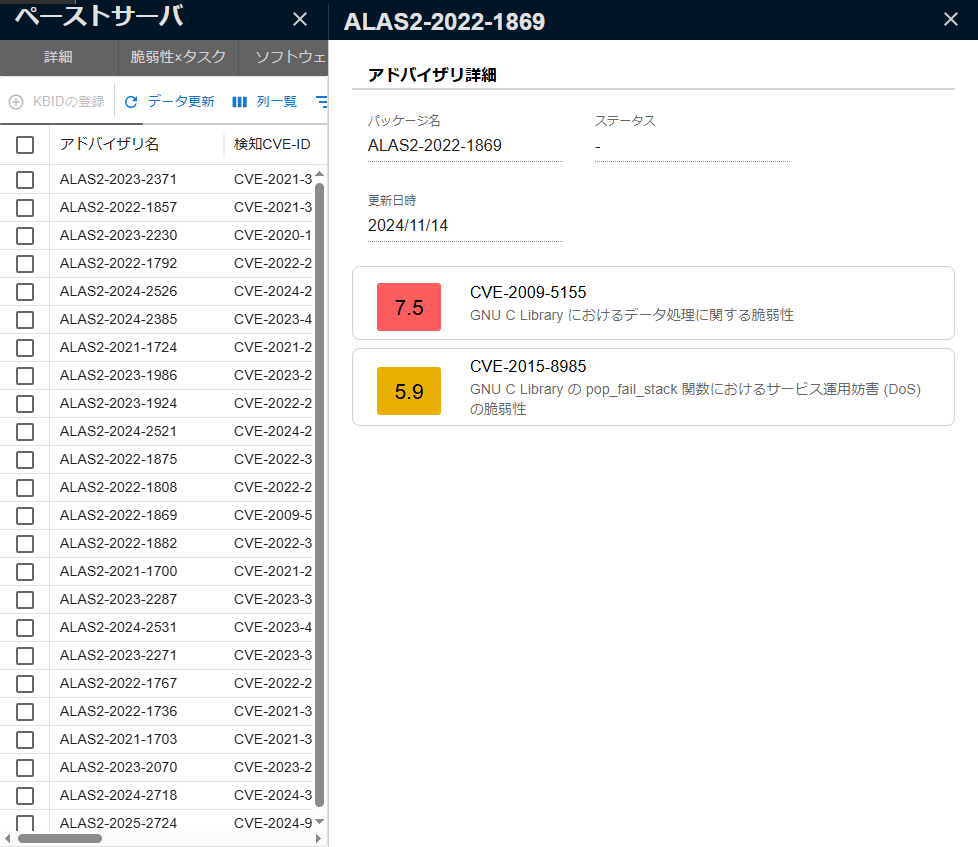Close the left server panel
Viewport: 978px width, 847px height.
pyautogui.click(x=300, y=19)
